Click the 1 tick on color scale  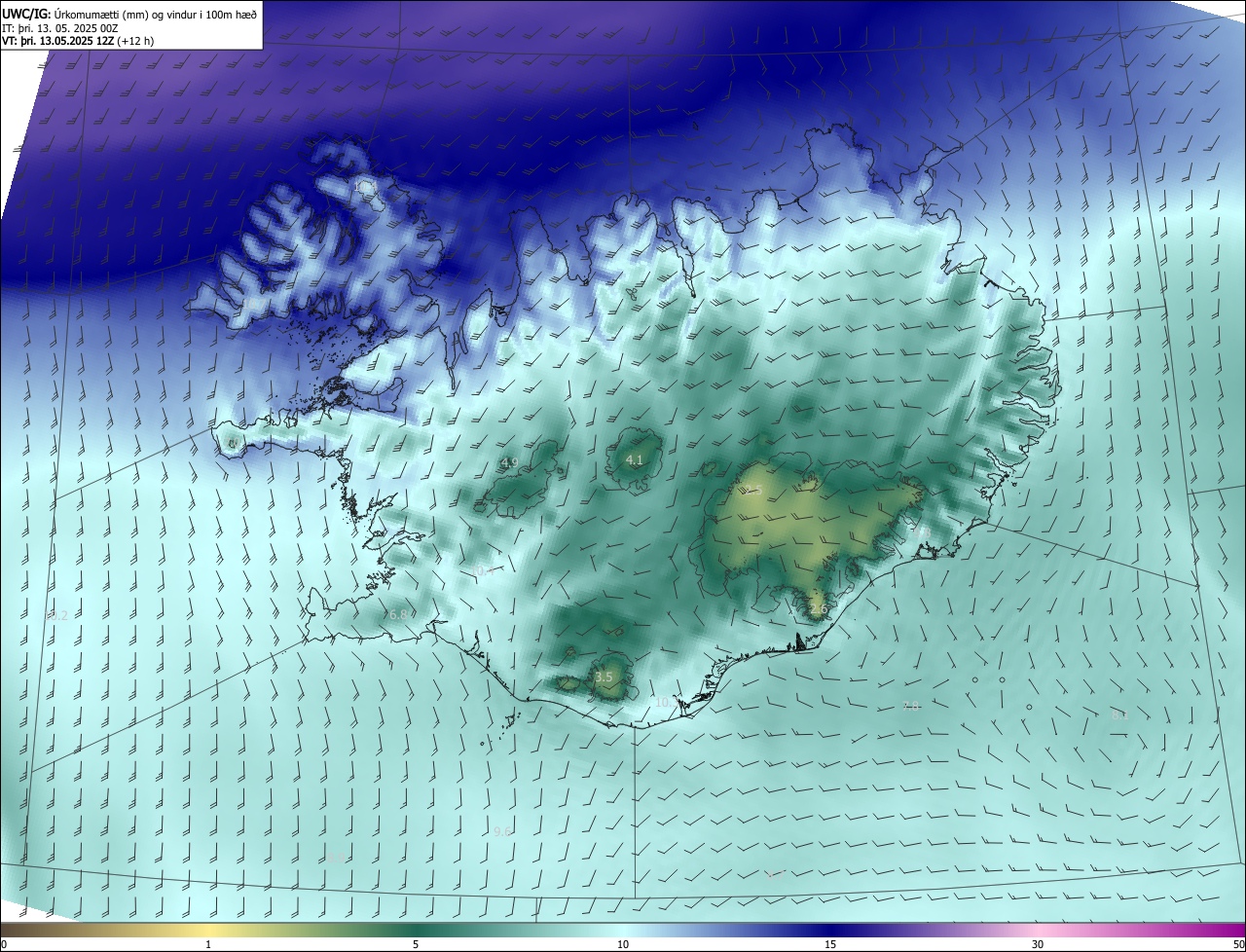(x=208, y=944)
